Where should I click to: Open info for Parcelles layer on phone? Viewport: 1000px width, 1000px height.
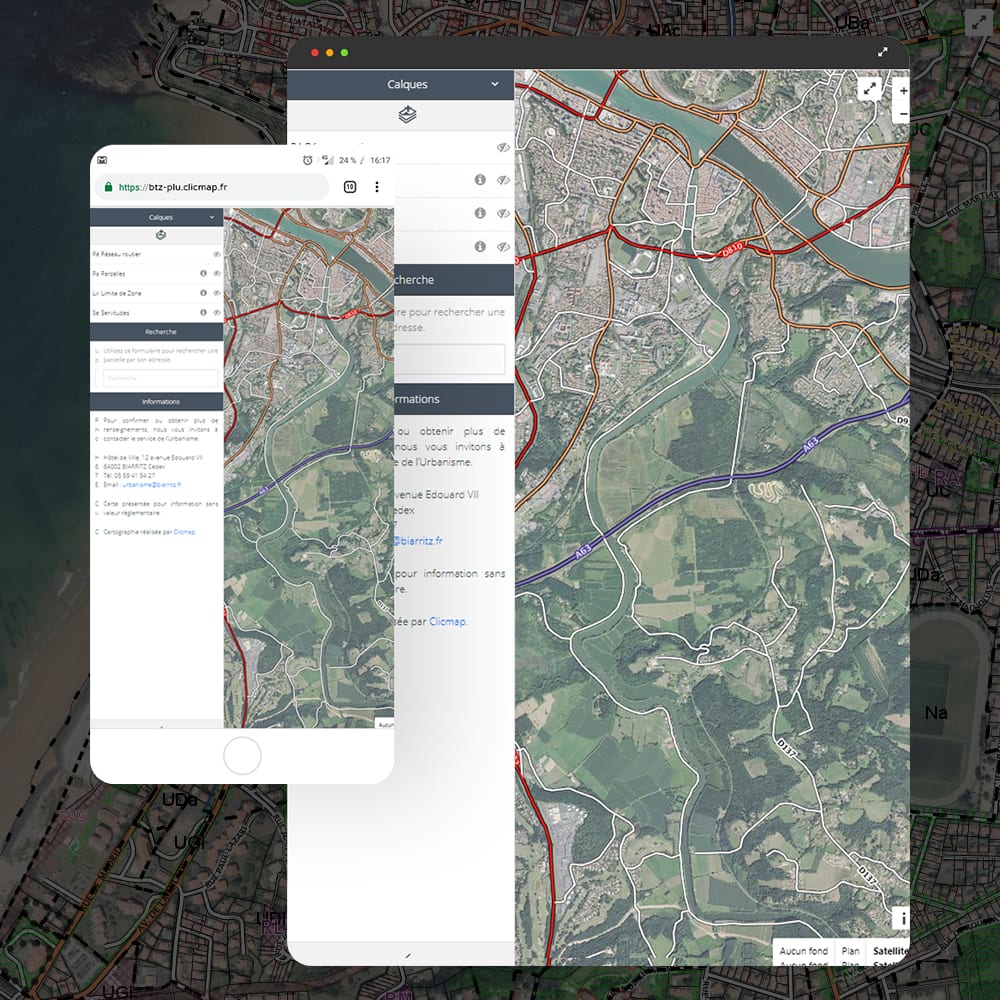tap(203, 273)
